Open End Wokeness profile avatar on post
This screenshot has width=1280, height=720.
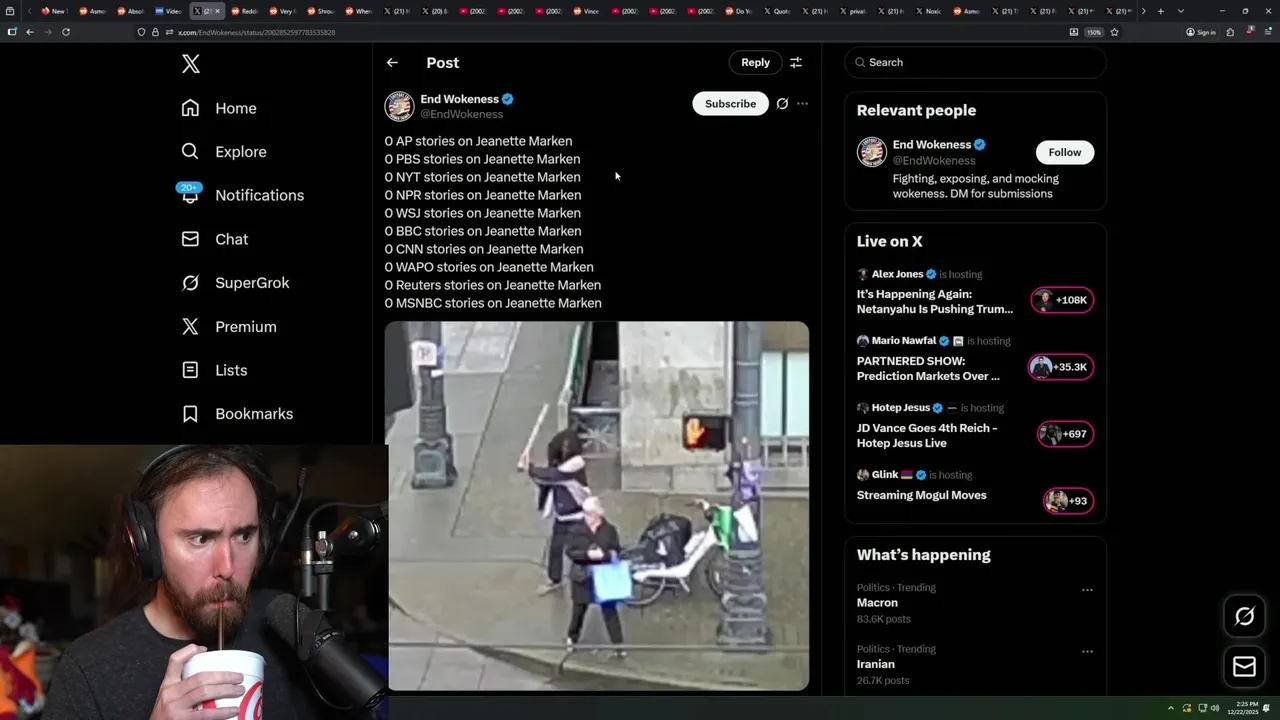point(399,106)
